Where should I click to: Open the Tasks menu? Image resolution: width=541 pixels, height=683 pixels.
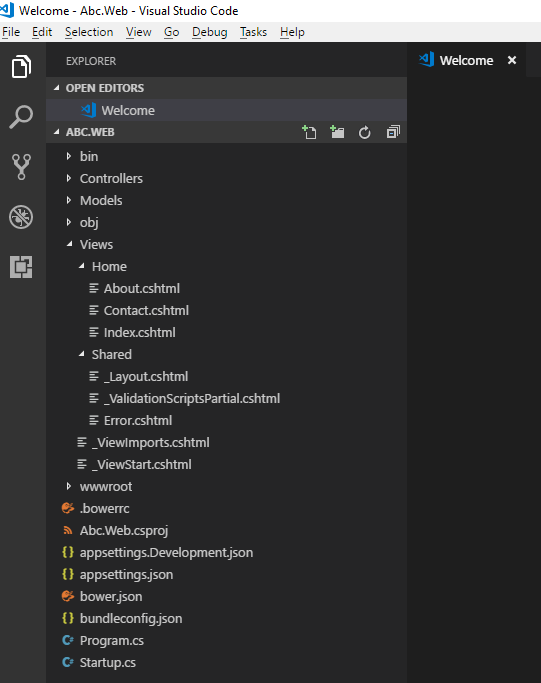(253, 32)
